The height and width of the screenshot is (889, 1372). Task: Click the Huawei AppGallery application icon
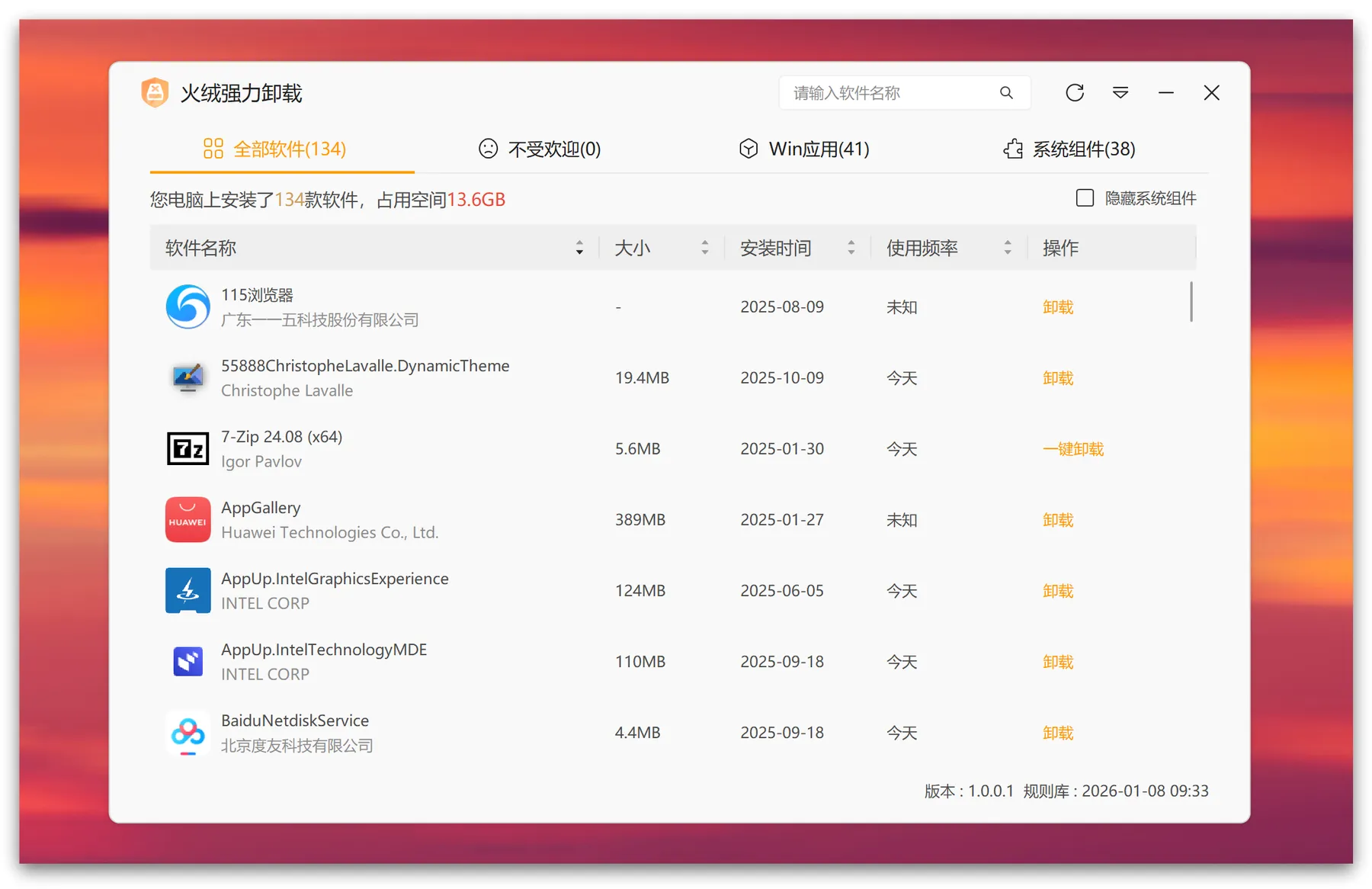click(x=188, y=519)
